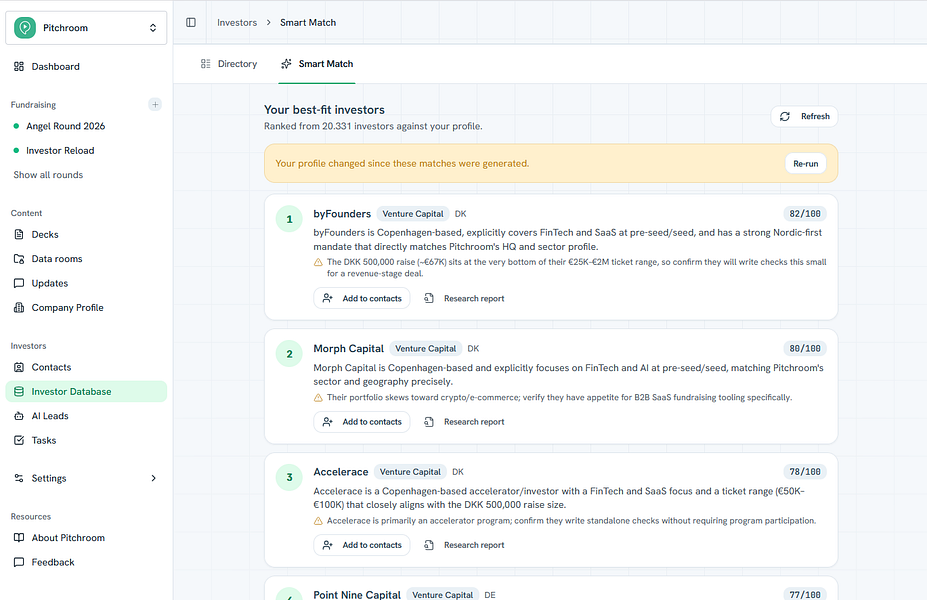Expand the Settings submenu
This screenshot has height=600, width=927.
coord(86,478)
